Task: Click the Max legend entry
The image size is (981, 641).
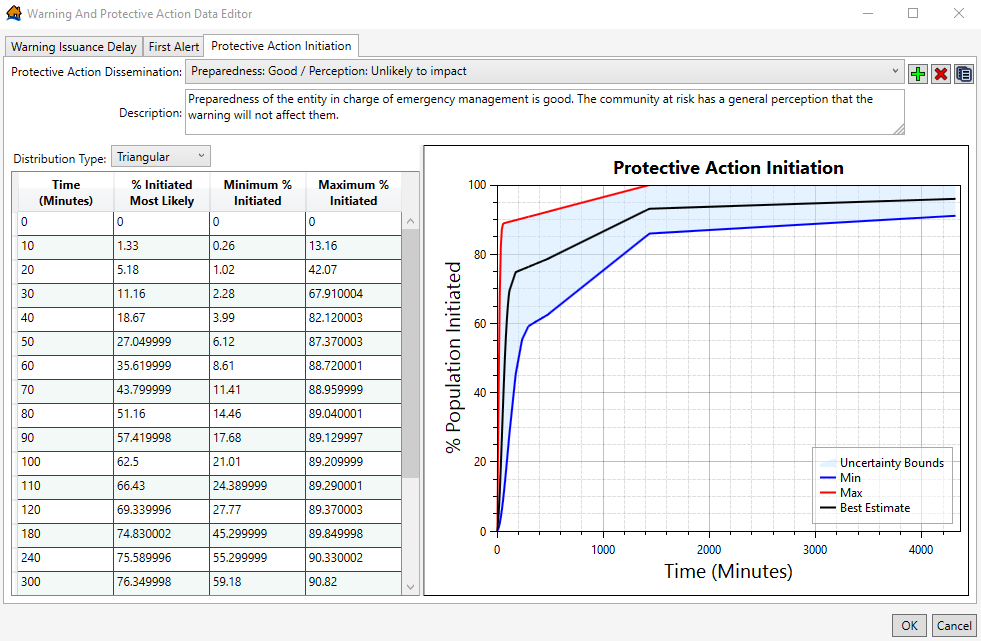Action: point(841,493)
